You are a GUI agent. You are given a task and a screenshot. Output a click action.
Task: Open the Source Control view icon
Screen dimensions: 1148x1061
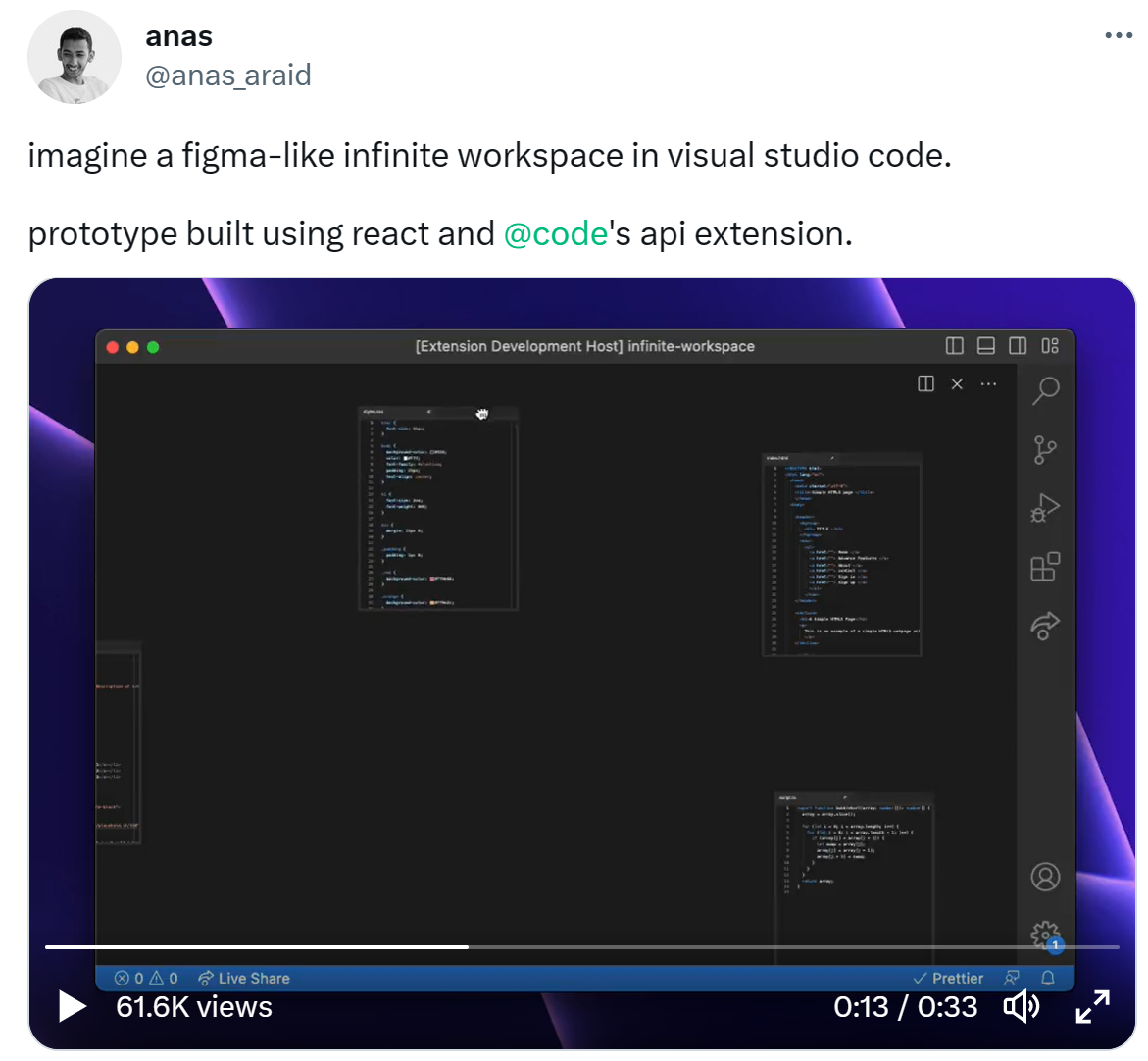(1045, 449)
